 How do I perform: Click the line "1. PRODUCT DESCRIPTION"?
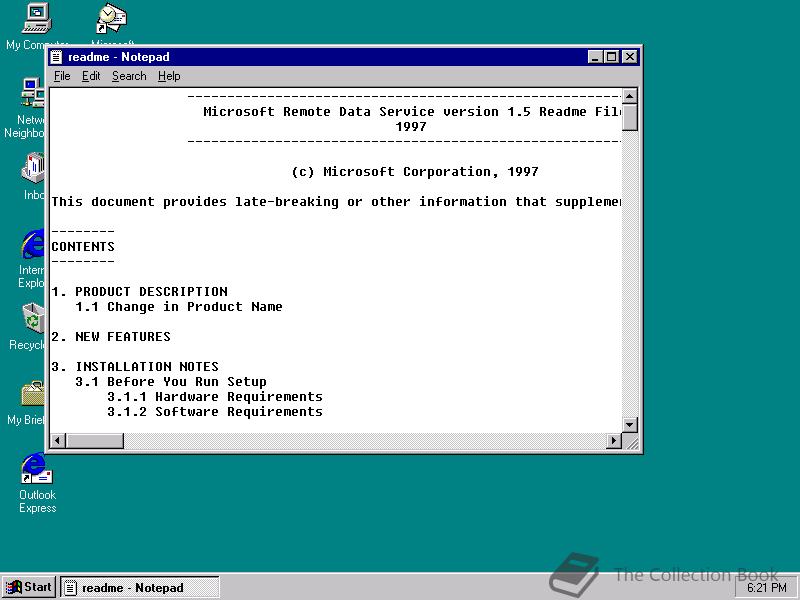click(x=140, y=291)
